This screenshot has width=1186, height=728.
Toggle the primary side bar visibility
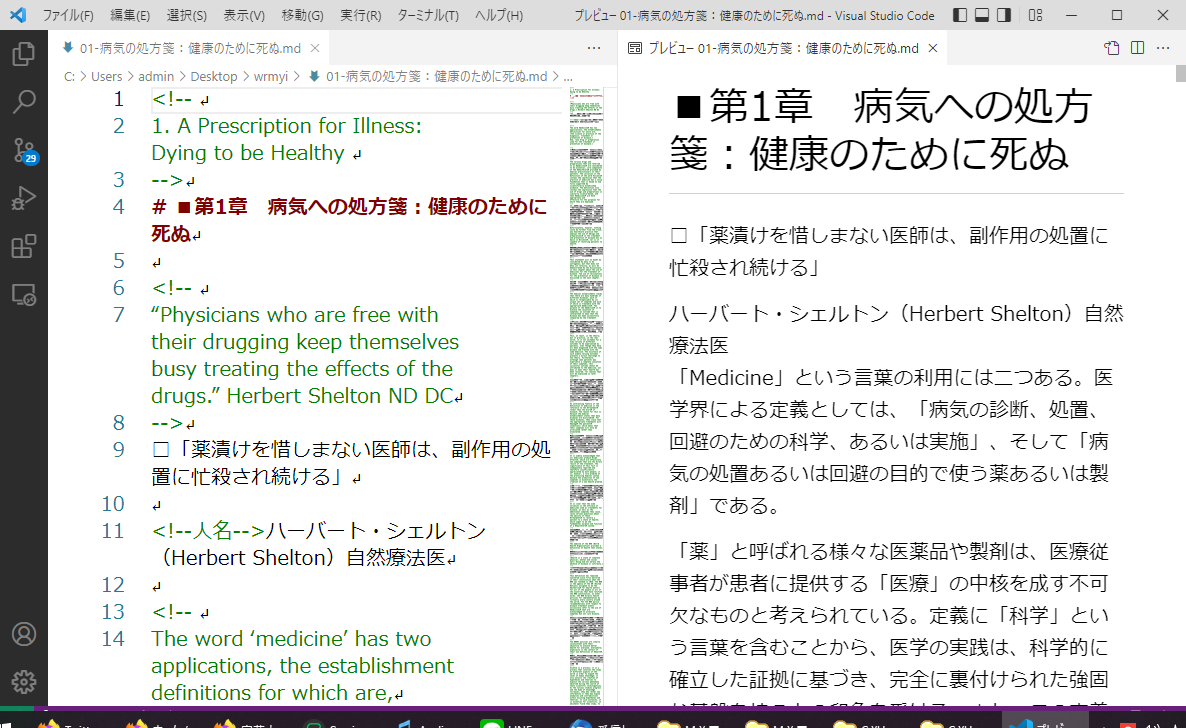pos(960,16)
